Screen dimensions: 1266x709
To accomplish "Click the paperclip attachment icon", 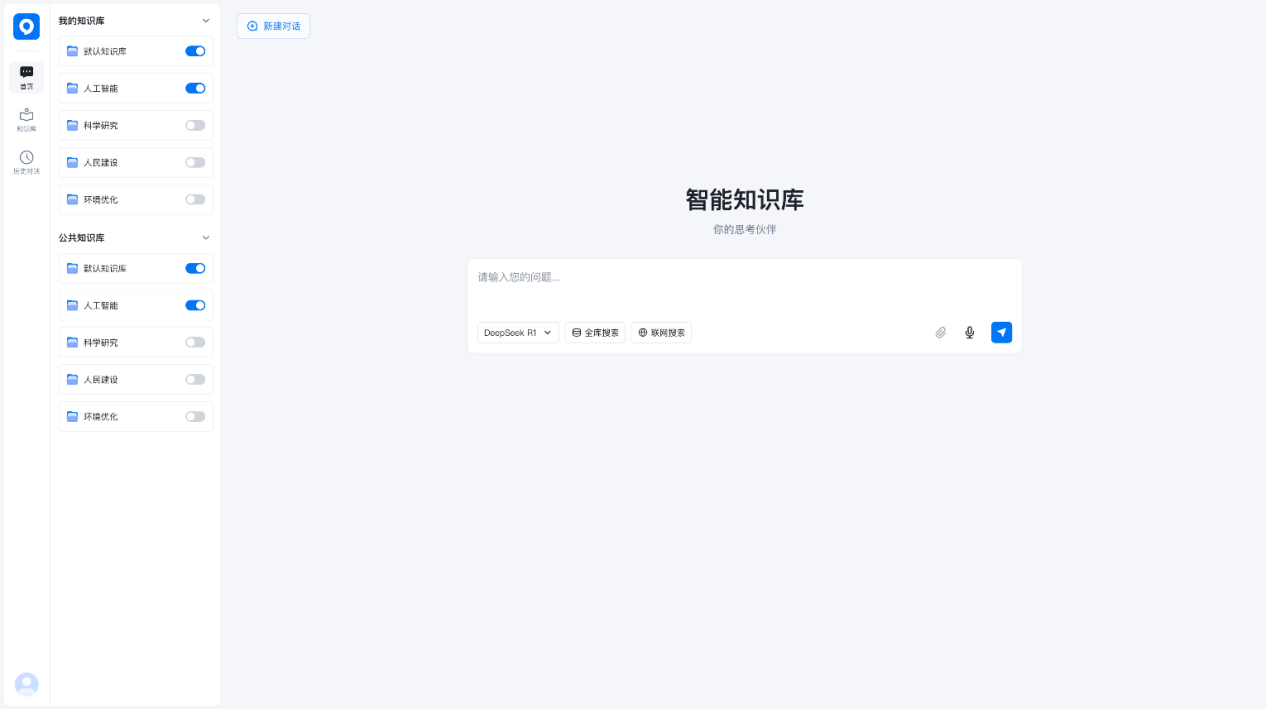I will pos(940,333).
